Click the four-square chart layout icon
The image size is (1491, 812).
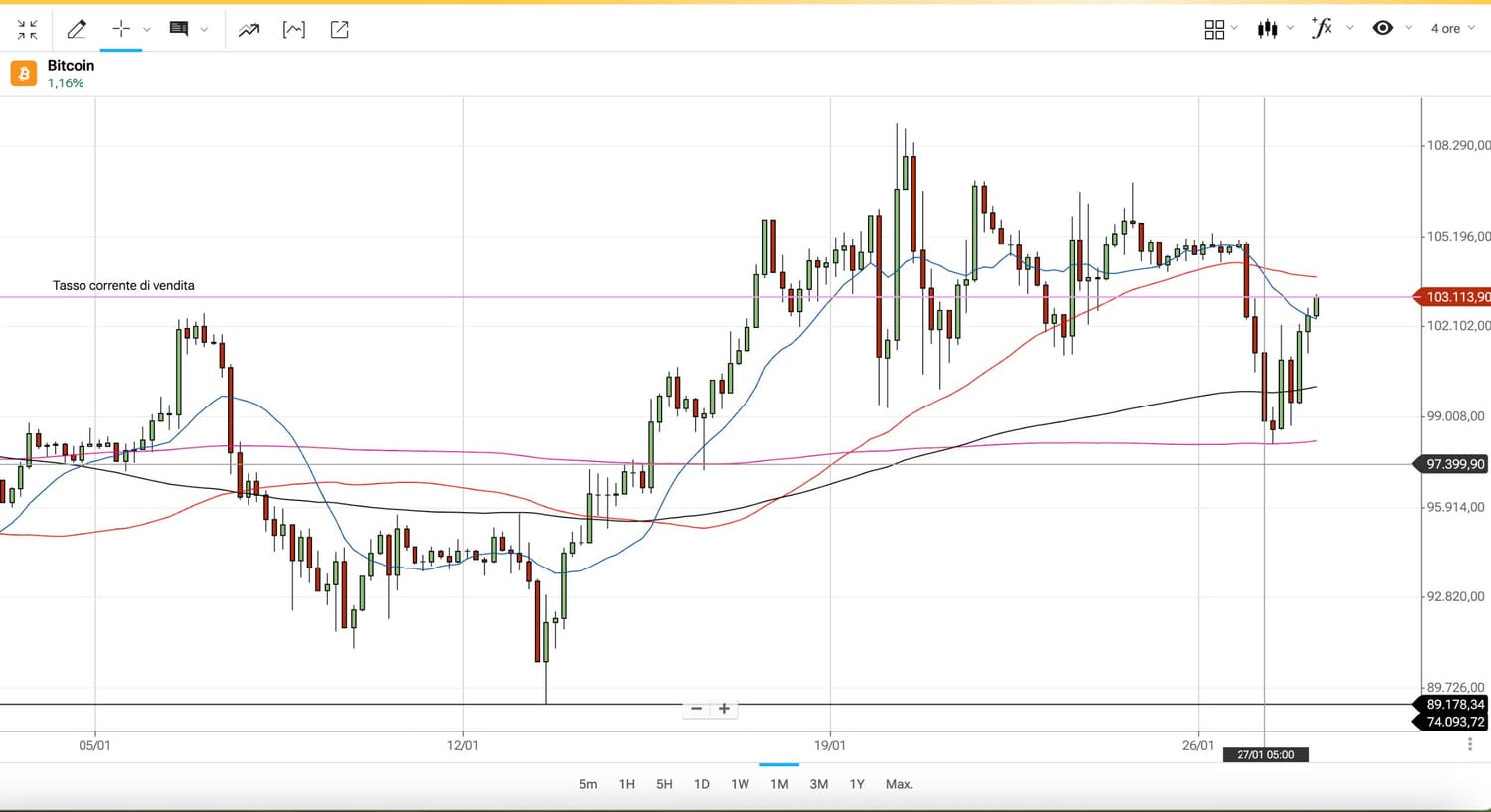click(x=1214, y=29)
